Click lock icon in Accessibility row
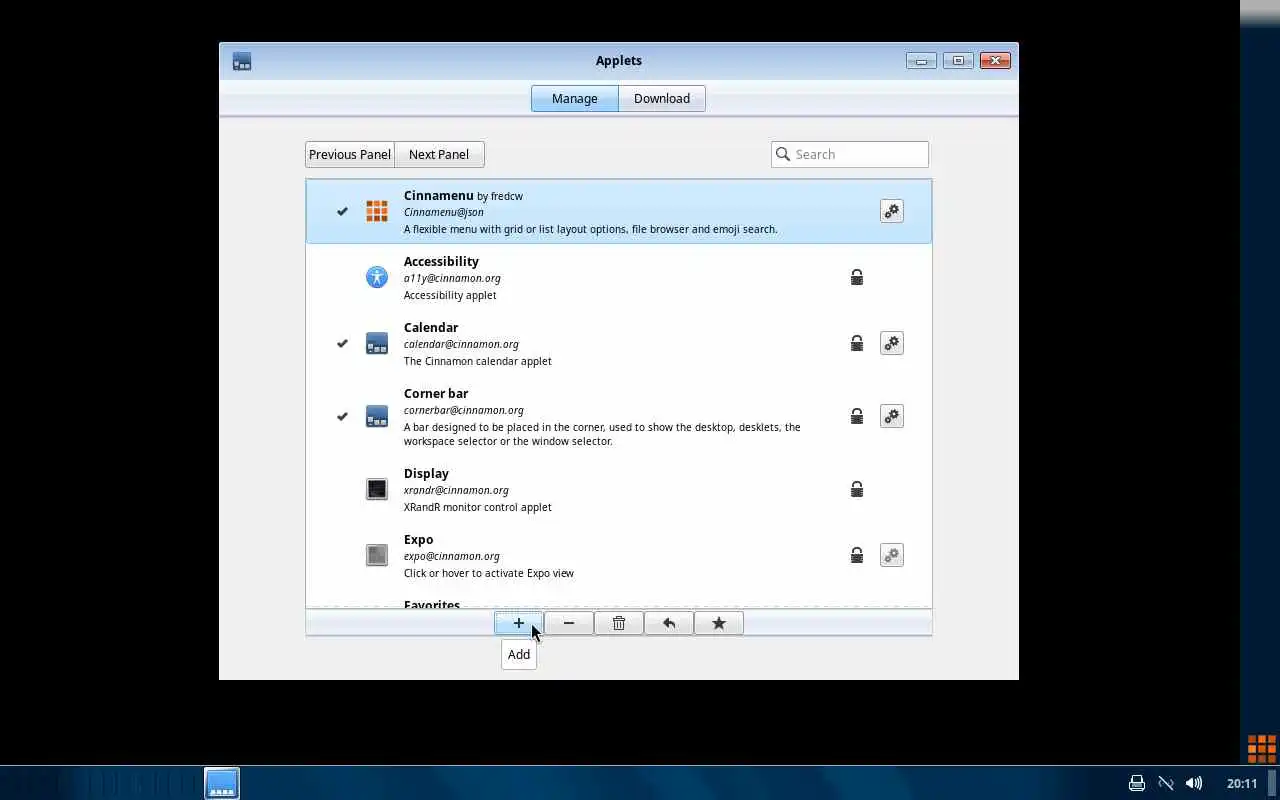Screen dimensions: 1280x800 pos(857,277)
